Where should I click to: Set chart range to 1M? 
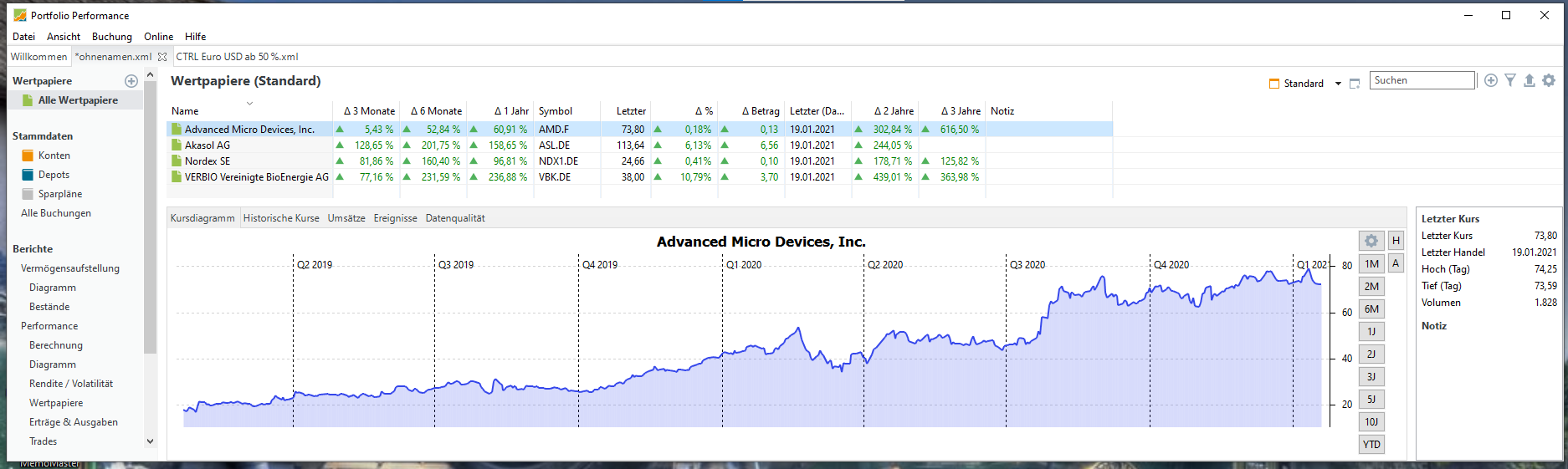1371,263
